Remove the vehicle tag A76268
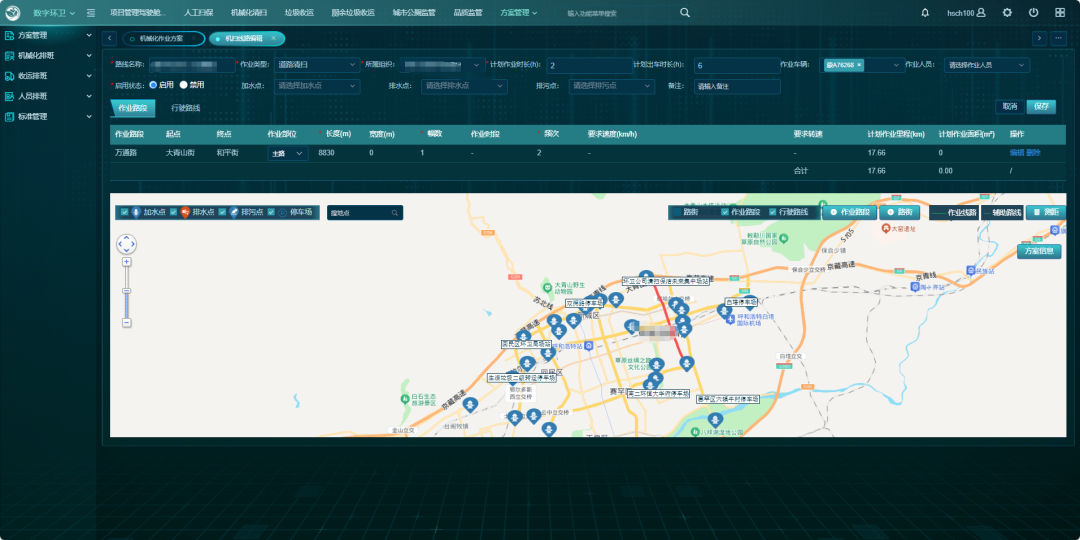 [859, 65]
